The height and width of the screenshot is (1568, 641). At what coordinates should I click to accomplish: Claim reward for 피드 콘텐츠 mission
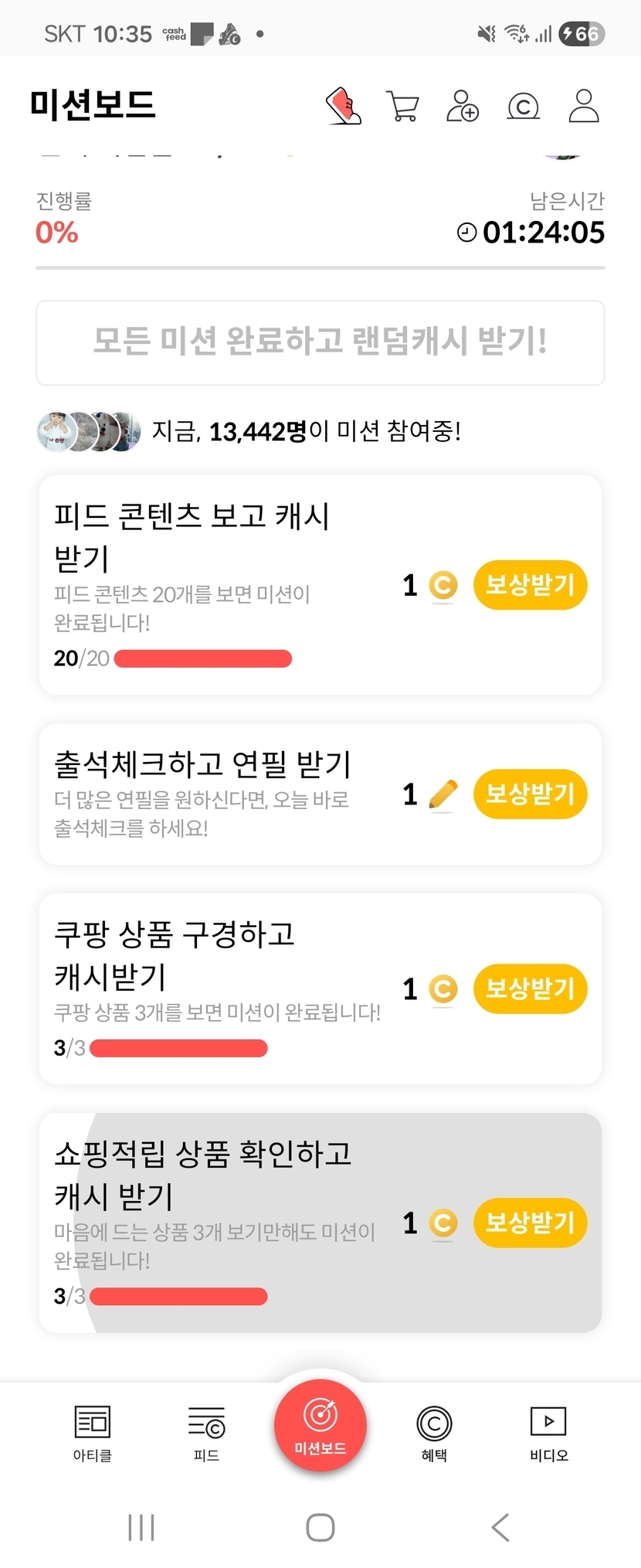tap(530, 585)
